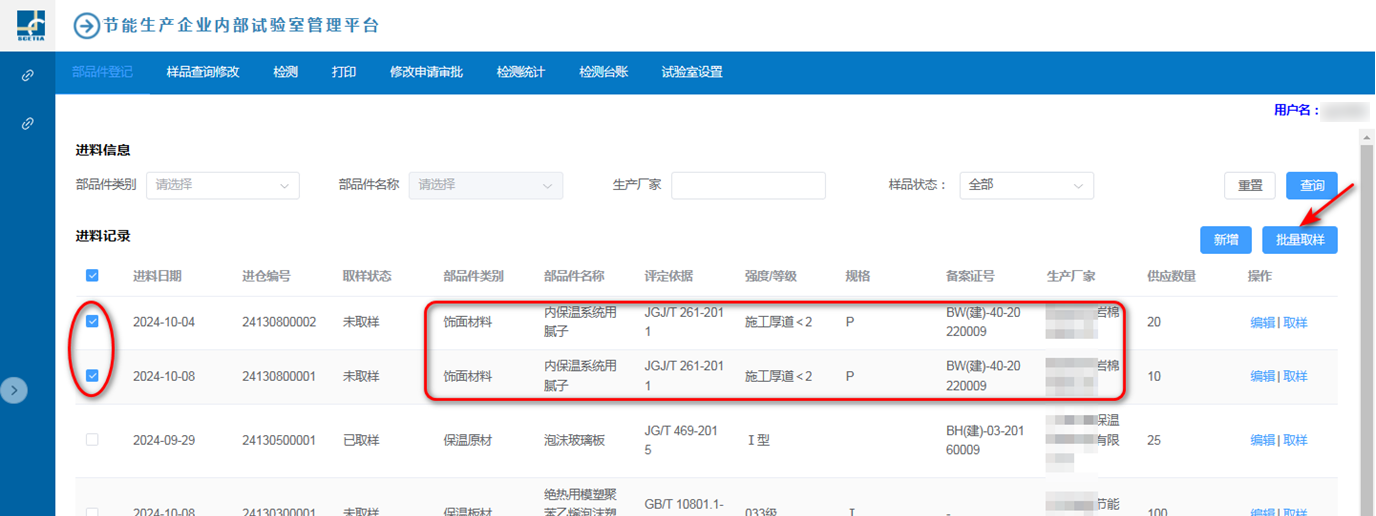
Task: Toggle the select-all checkbox in table header
Action: click(93, 276)
